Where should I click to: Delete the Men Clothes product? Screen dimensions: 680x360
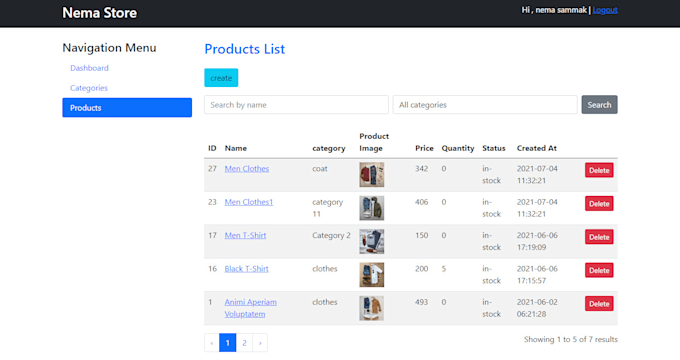click(599, 170)
